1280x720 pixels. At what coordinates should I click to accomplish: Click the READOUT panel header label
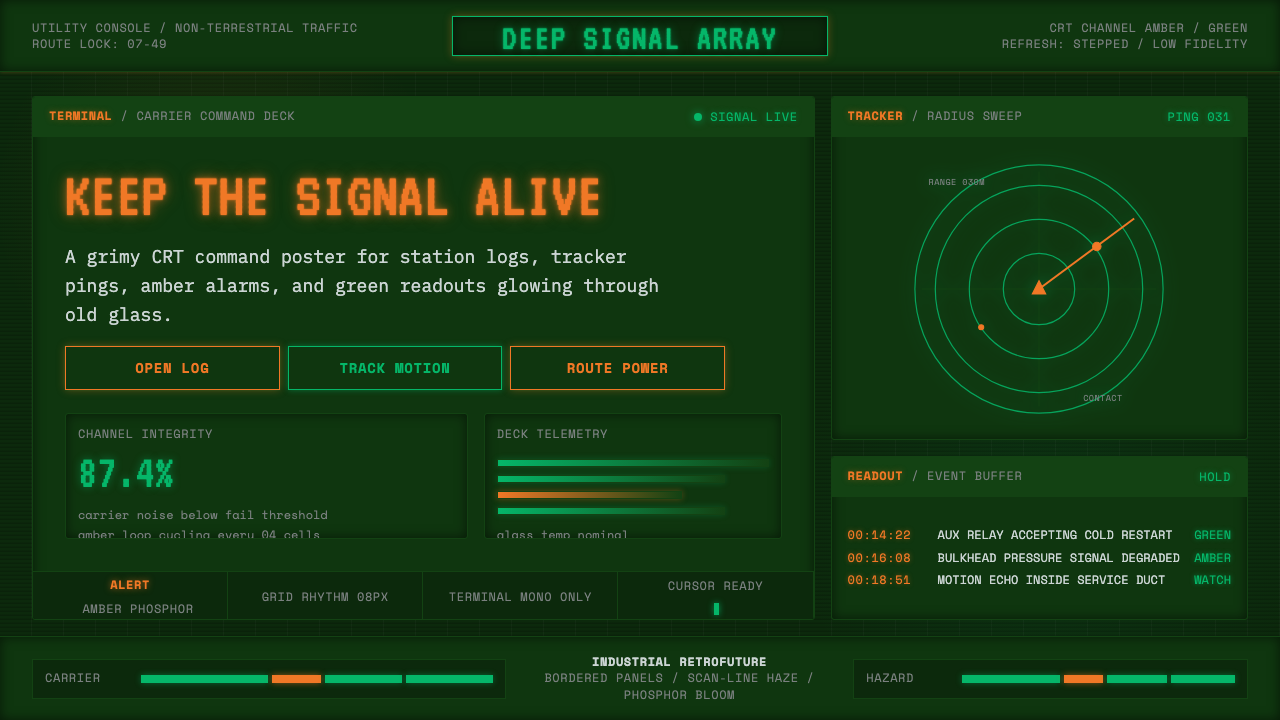(875, 476)
